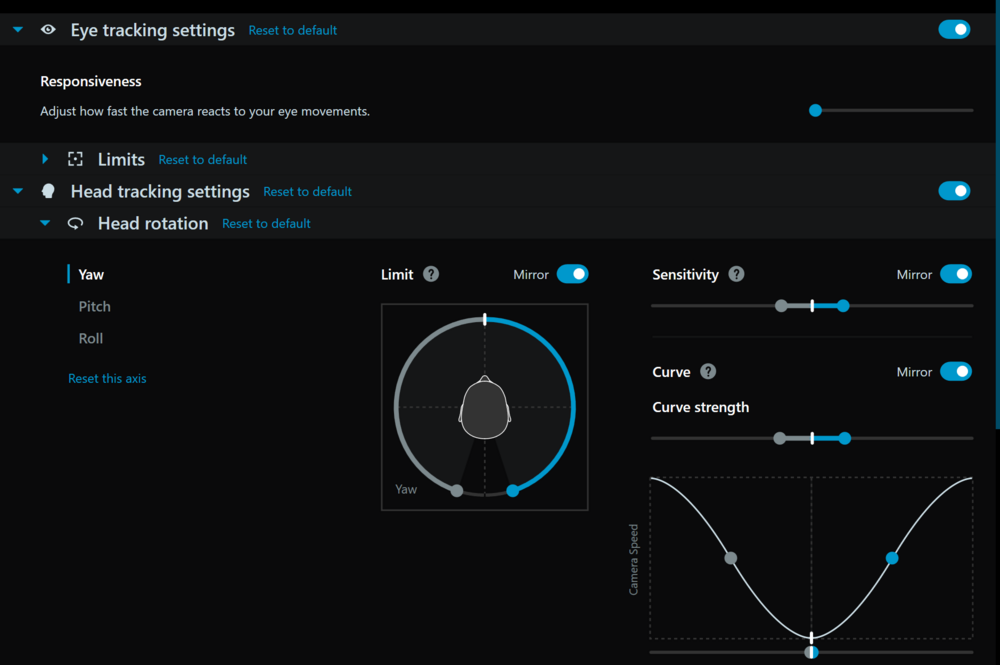1000x665 pixels.
Task: Click the Limits frame icon
Action: (x=75, y=159)
